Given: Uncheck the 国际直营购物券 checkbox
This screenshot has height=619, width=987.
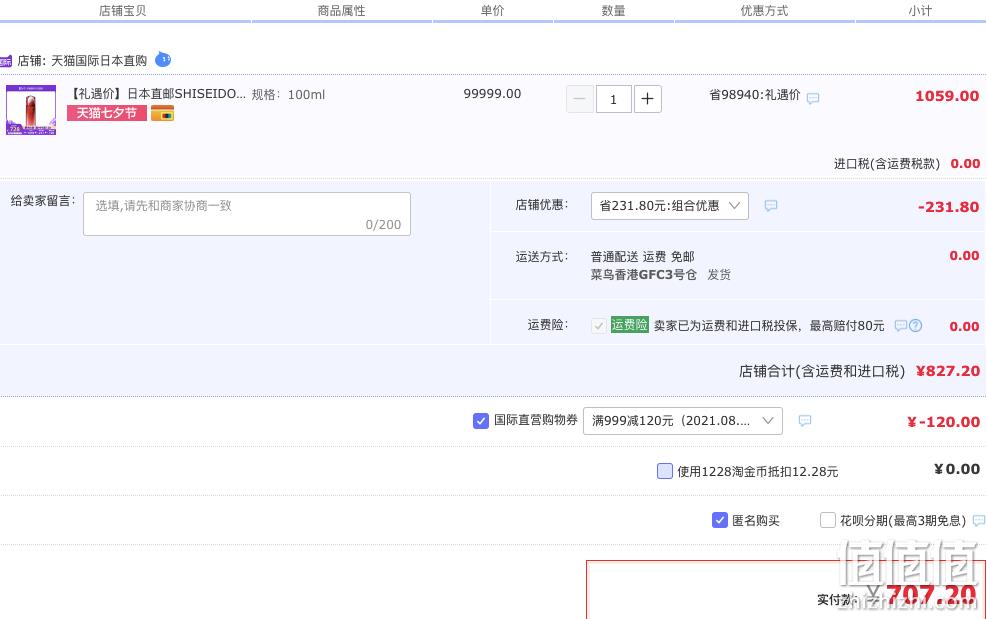Looking at the screenshot, I should pyautogui.click(x=481, y=421).
